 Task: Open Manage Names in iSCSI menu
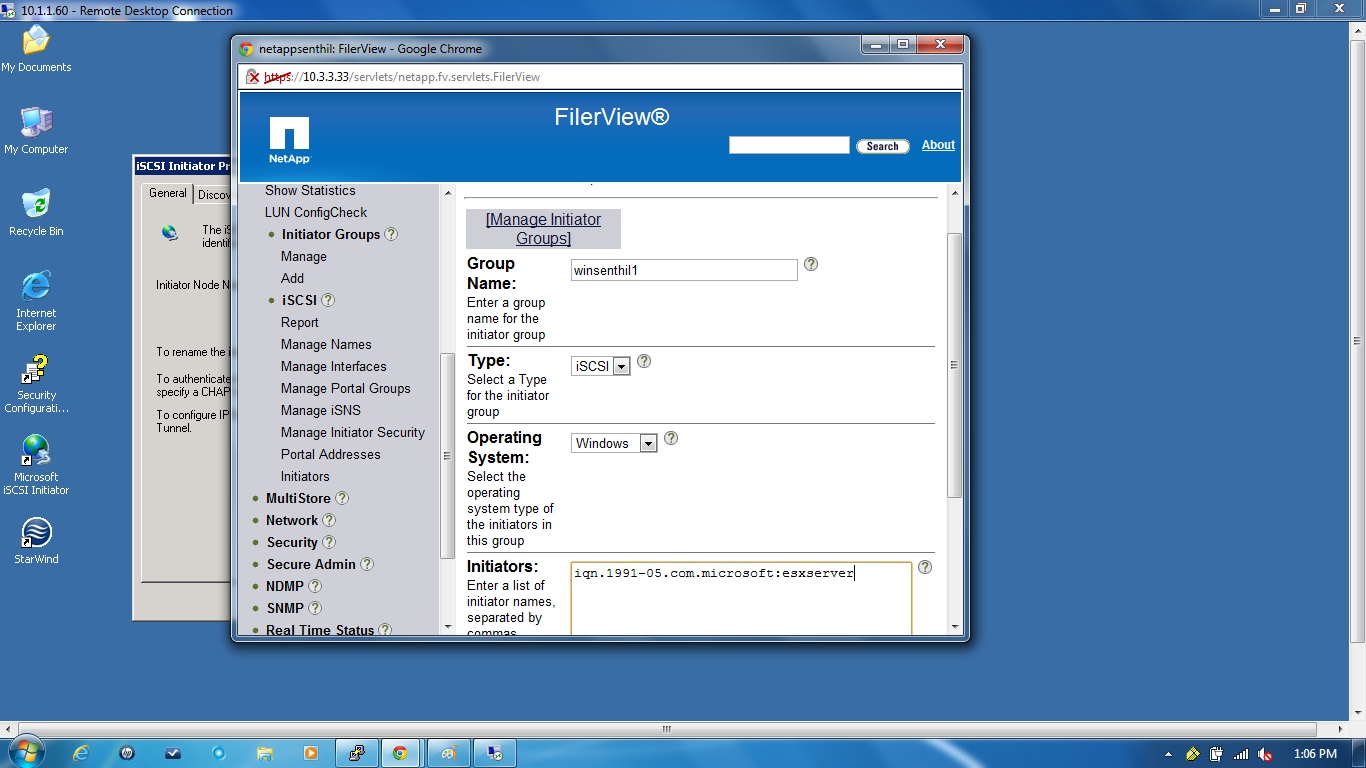point(326,344)
